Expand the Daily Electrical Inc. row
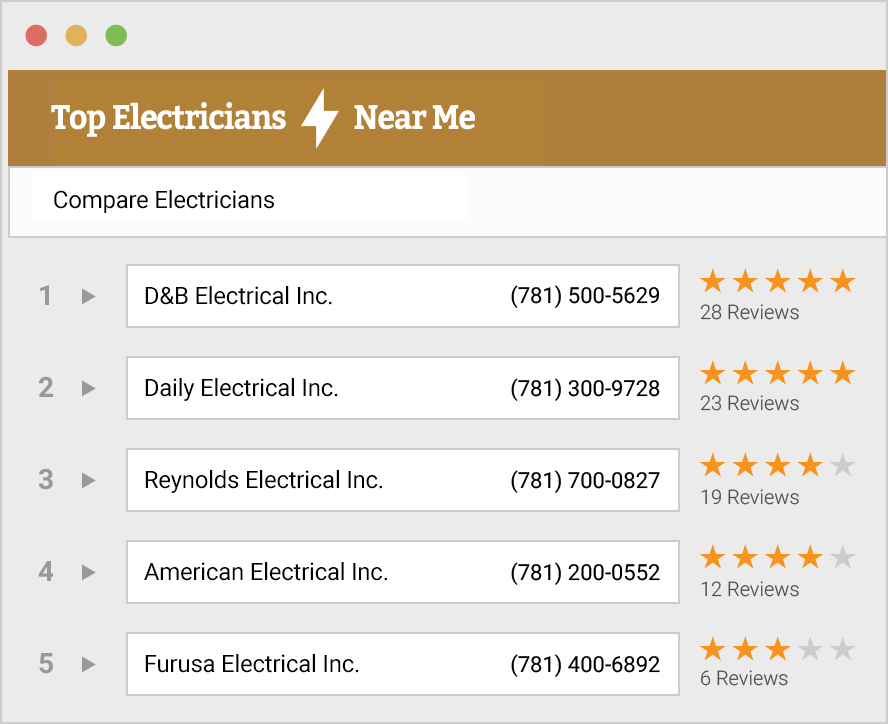This screenshot has width=888, height=724. (88, 388)
